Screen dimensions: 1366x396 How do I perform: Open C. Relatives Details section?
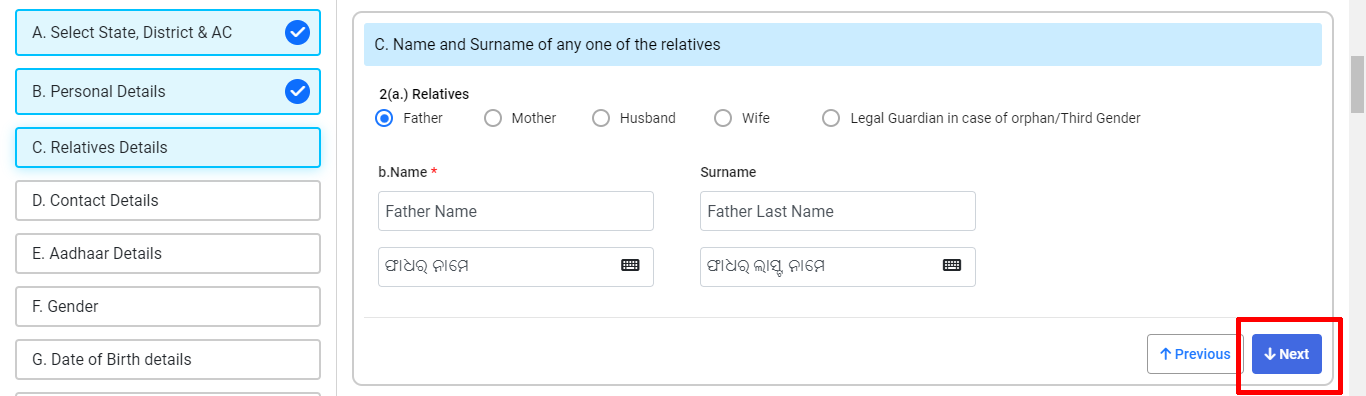[x=168, y=147]
